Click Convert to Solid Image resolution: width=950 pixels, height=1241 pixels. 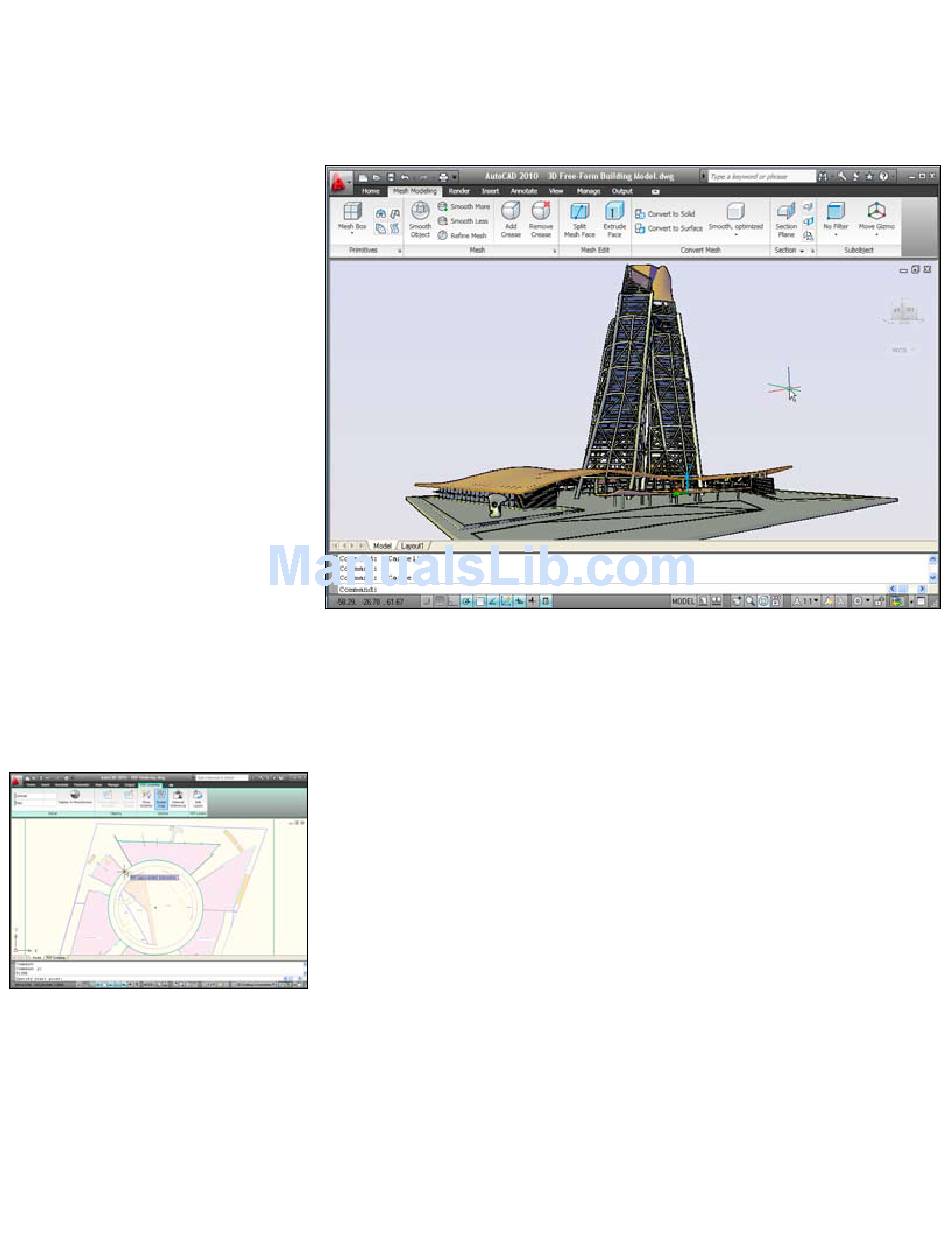665,214
